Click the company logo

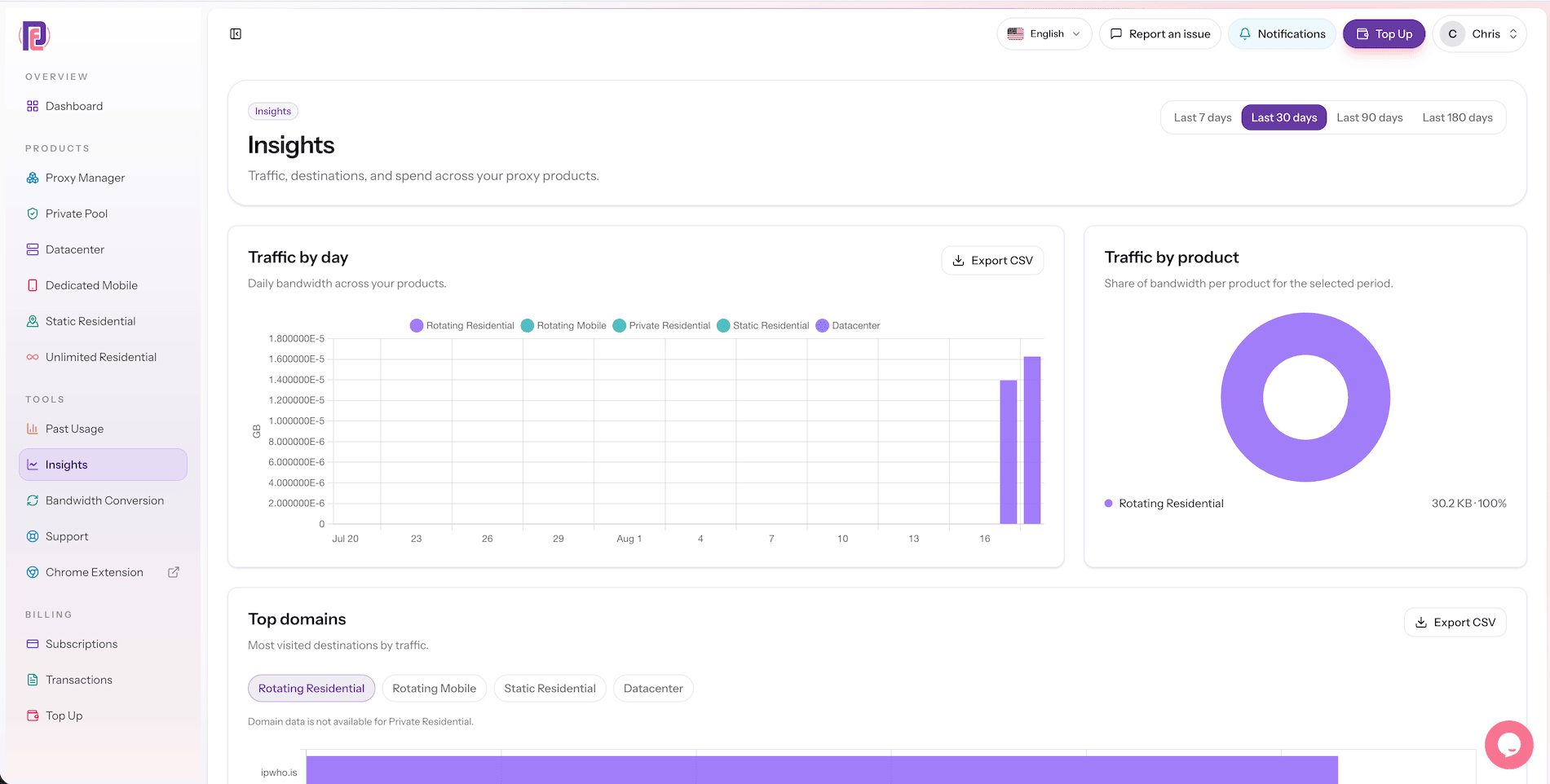coord(34,36)
